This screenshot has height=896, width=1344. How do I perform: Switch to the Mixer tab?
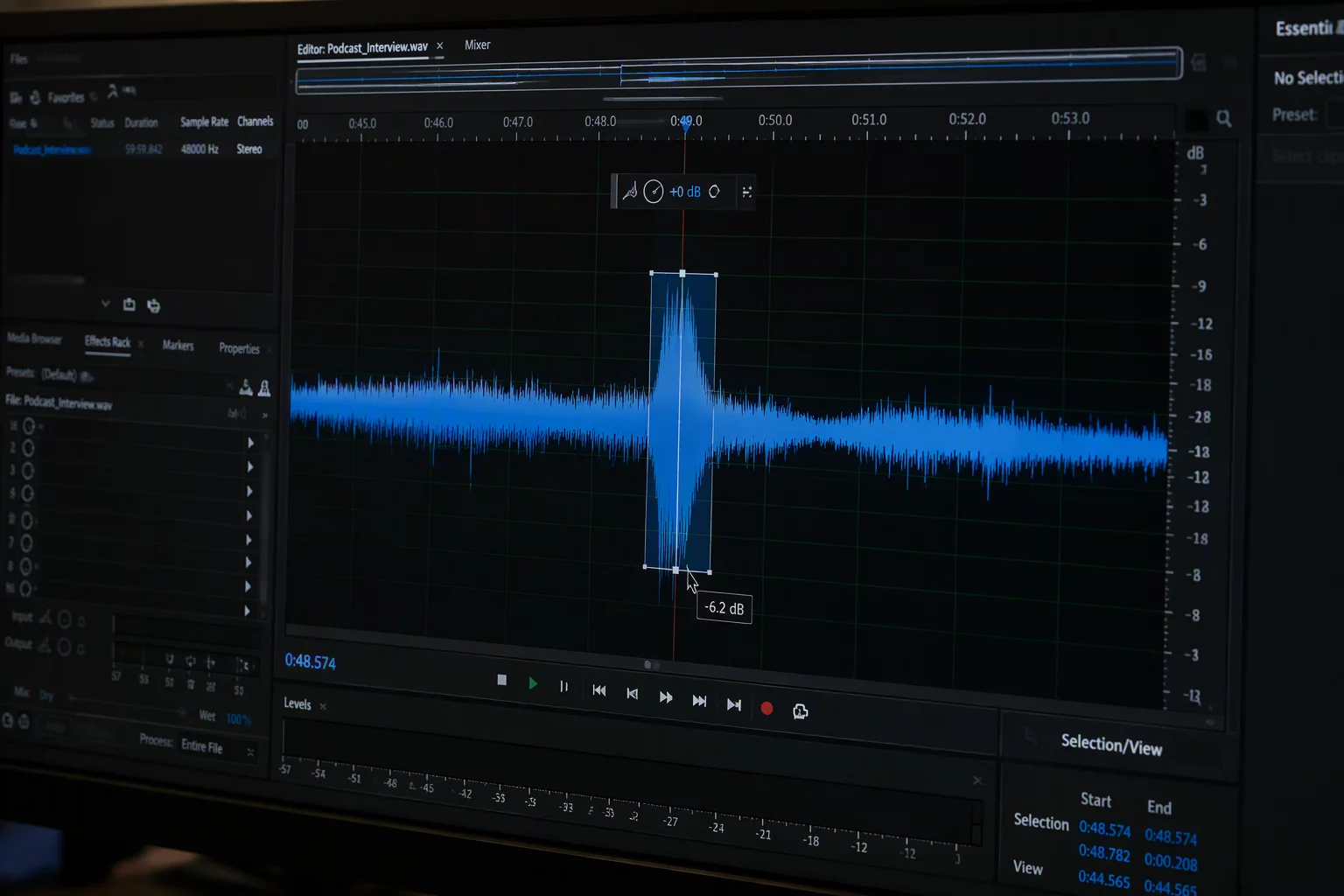tap(478, 45)
